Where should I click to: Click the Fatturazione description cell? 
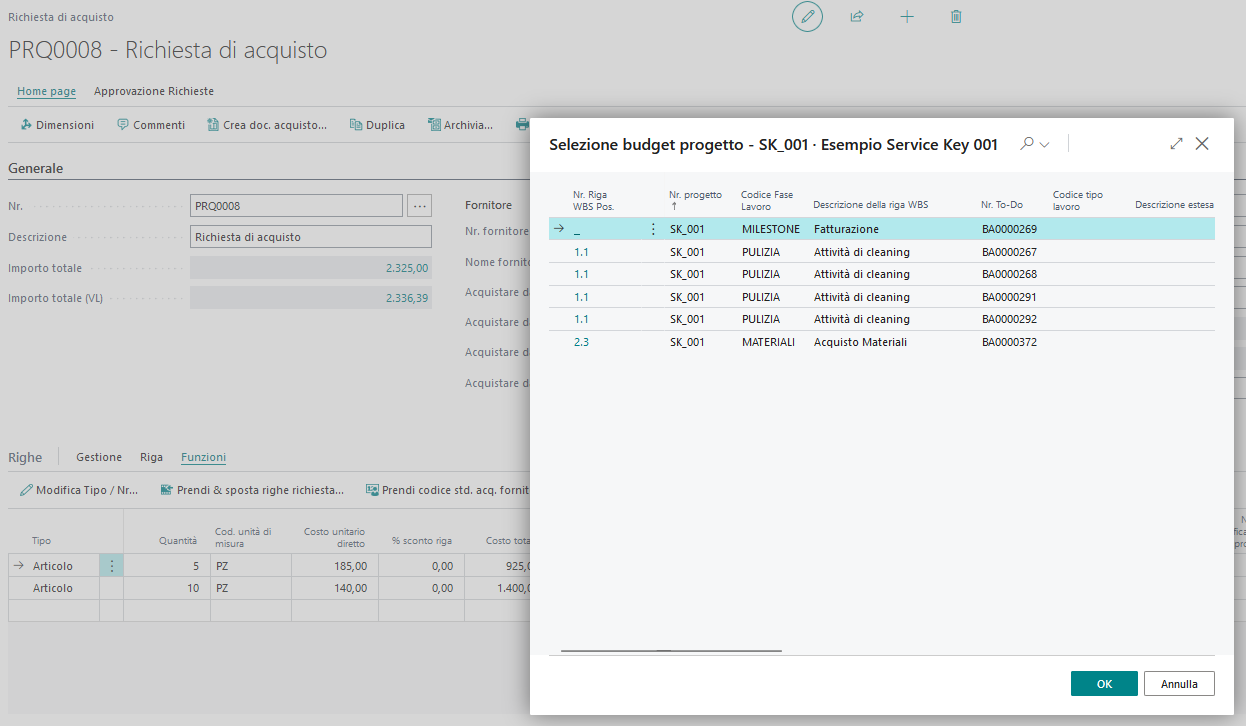coord(846,229)
